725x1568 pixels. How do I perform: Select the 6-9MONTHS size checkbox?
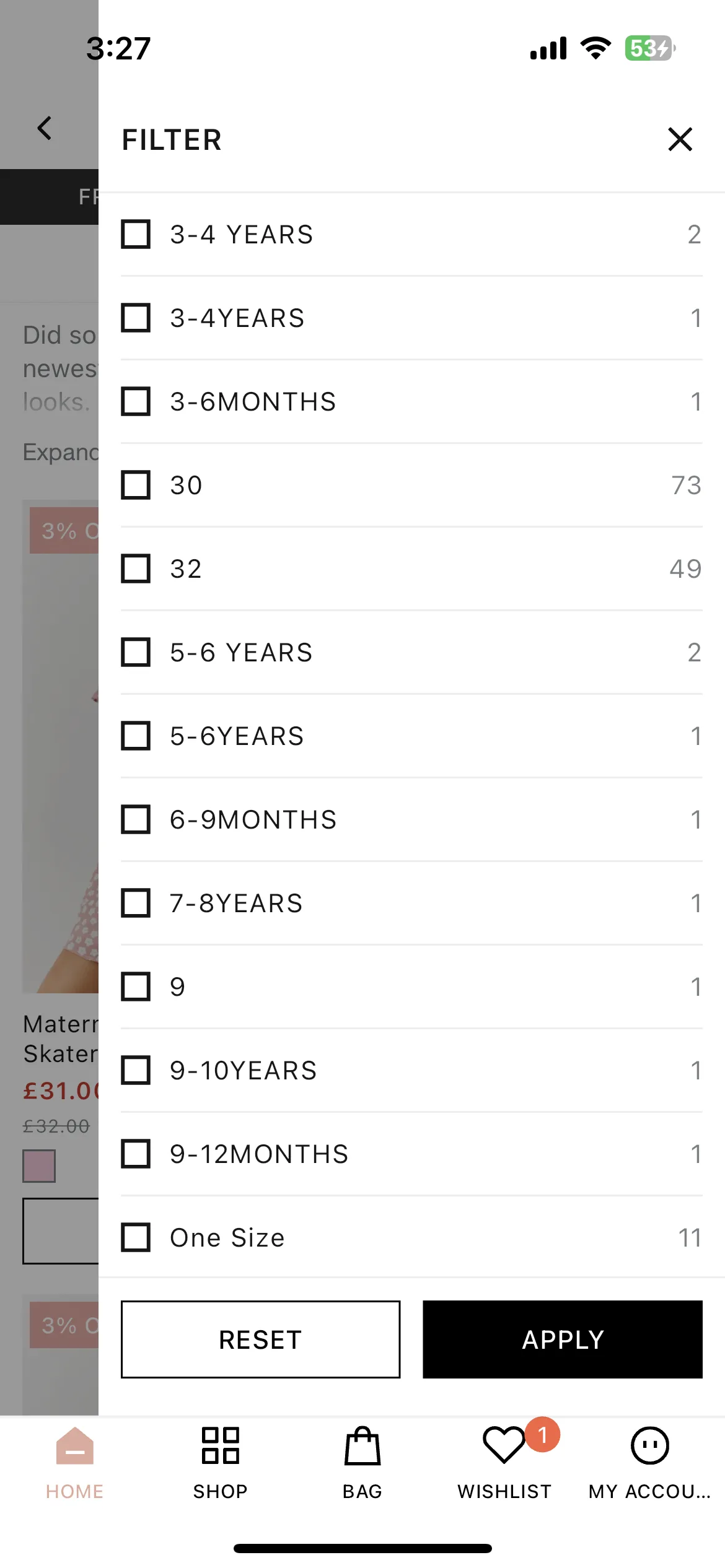pyautogui.click(x=136, y=819)
